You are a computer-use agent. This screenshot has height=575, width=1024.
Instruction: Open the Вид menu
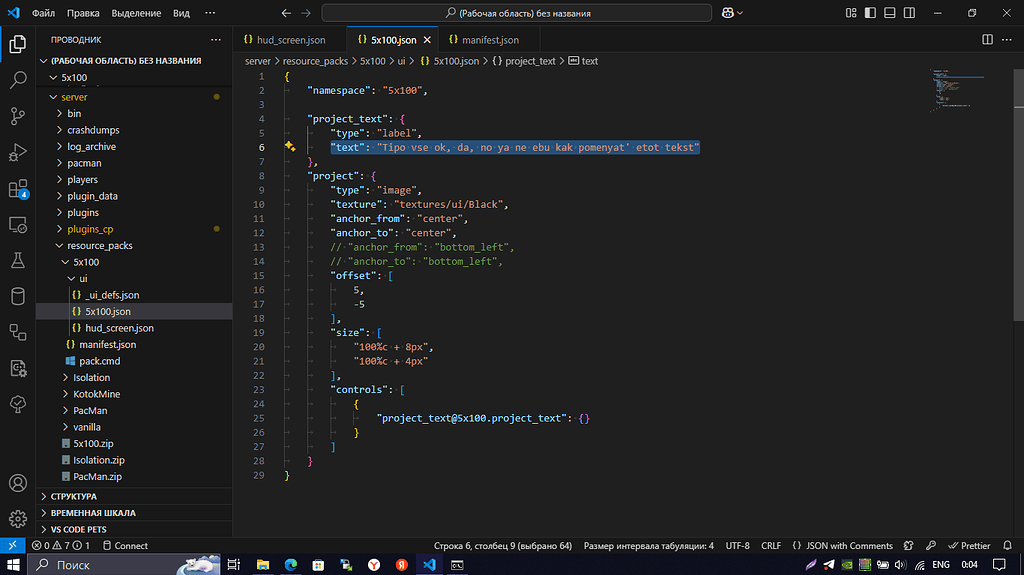[181, 13]
